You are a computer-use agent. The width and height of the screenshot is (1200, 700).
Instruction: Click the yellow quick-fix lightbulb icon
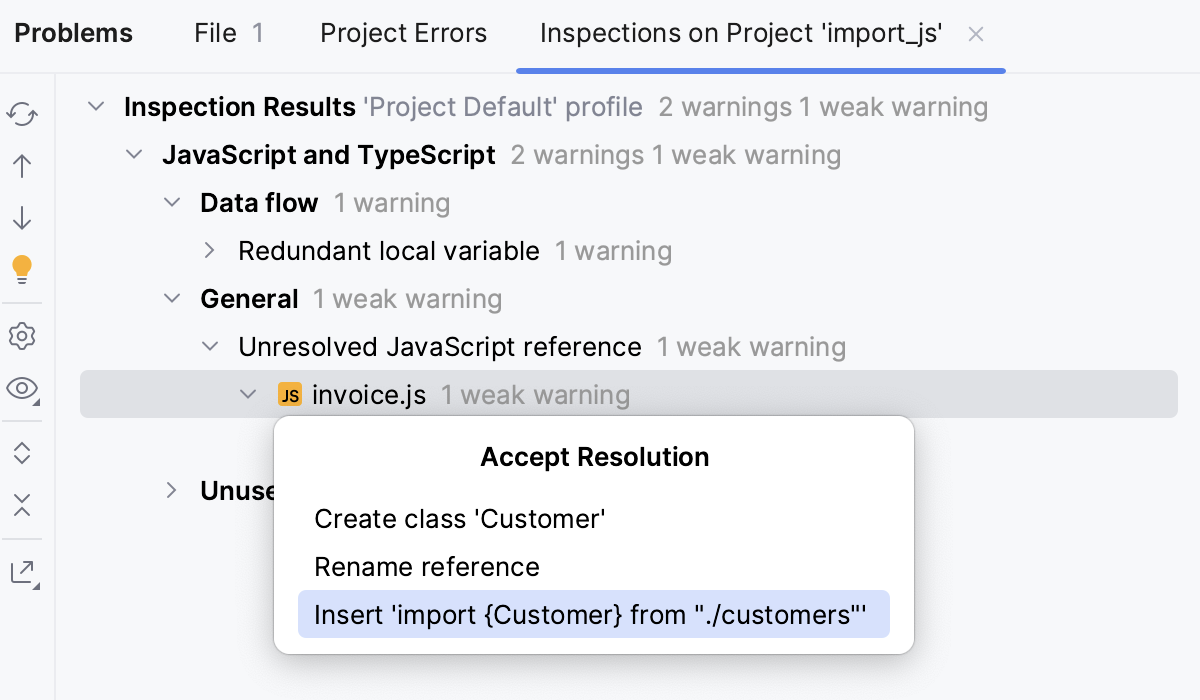(x=22, y=269)
